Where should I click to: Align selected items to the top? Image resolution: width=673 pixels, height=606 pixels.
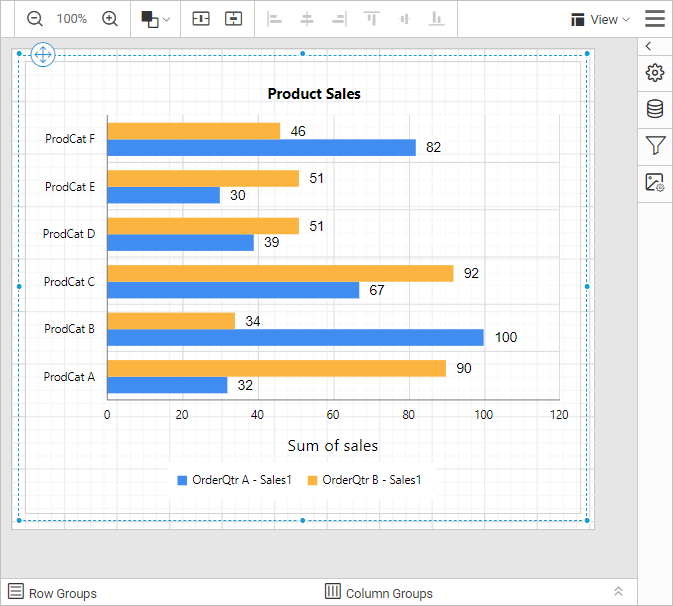[372, 19]
